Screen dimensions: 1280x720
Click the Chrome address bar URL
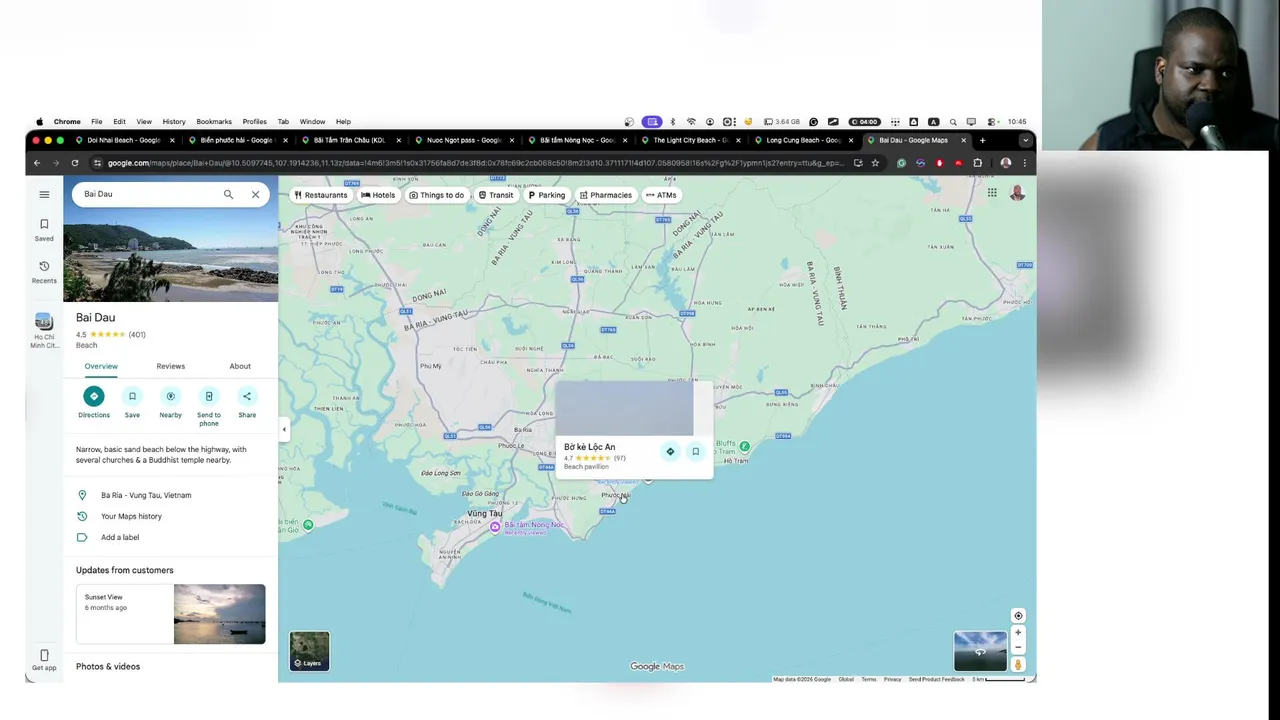point(475,163)
